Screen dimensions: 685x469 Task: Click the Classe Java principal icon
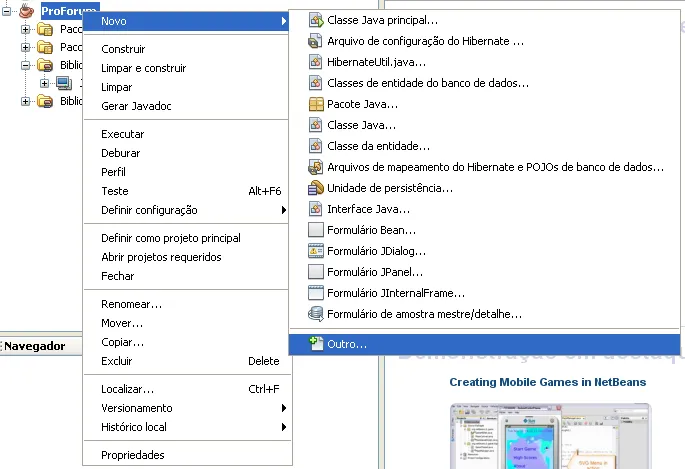point(316,20)
